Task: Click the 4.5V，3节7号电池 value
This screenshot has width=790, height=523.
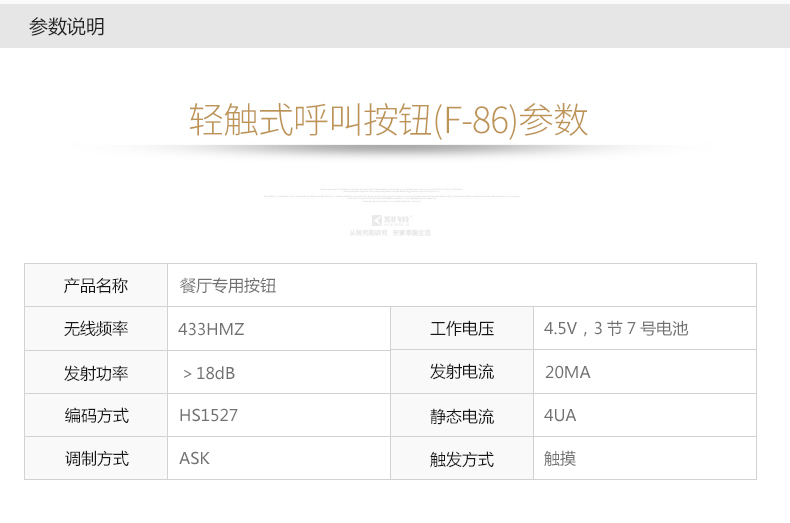Action: pyautogui.click(x=616, y=328)
